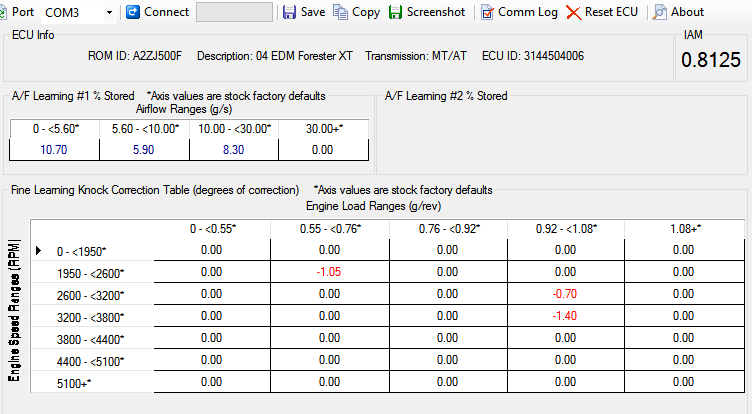752x414 pixels.
Task: Click ECU ID: 3144504006 text
Action: coord(533,56)
